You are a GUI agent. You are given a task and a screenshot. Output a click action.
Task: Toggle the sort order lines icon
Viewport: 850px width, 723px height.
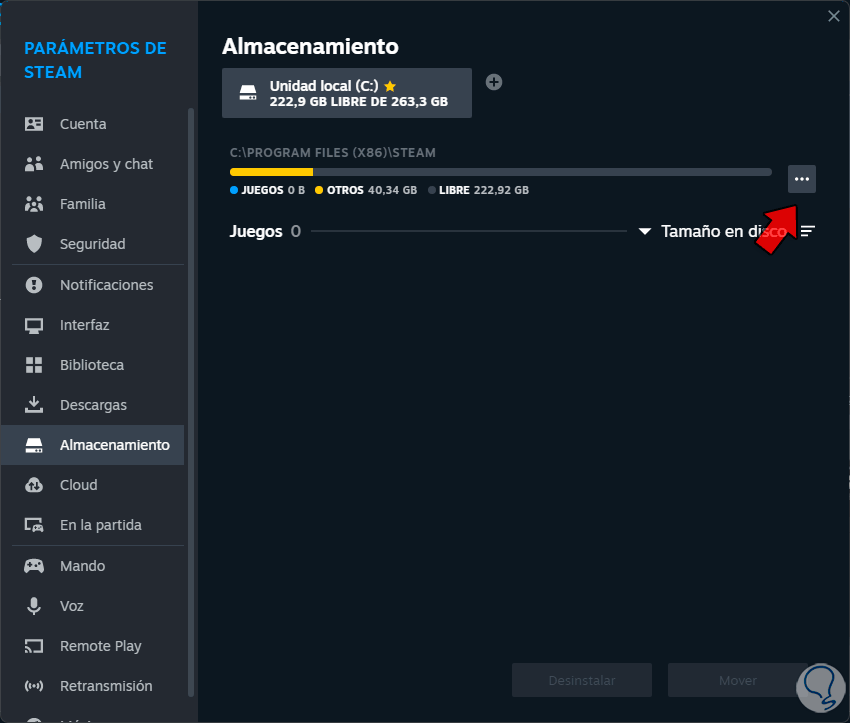[x=808, y=231]
